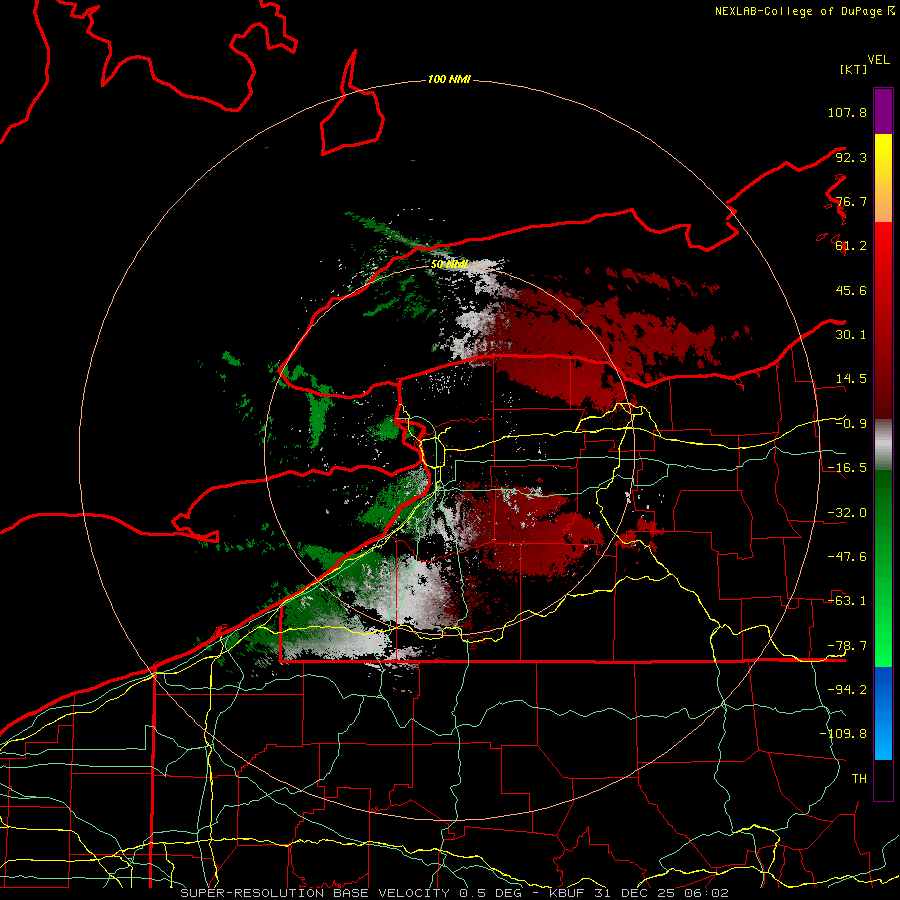
Task: Select the -78.7 velocity scale value
Action: (847, 646)
